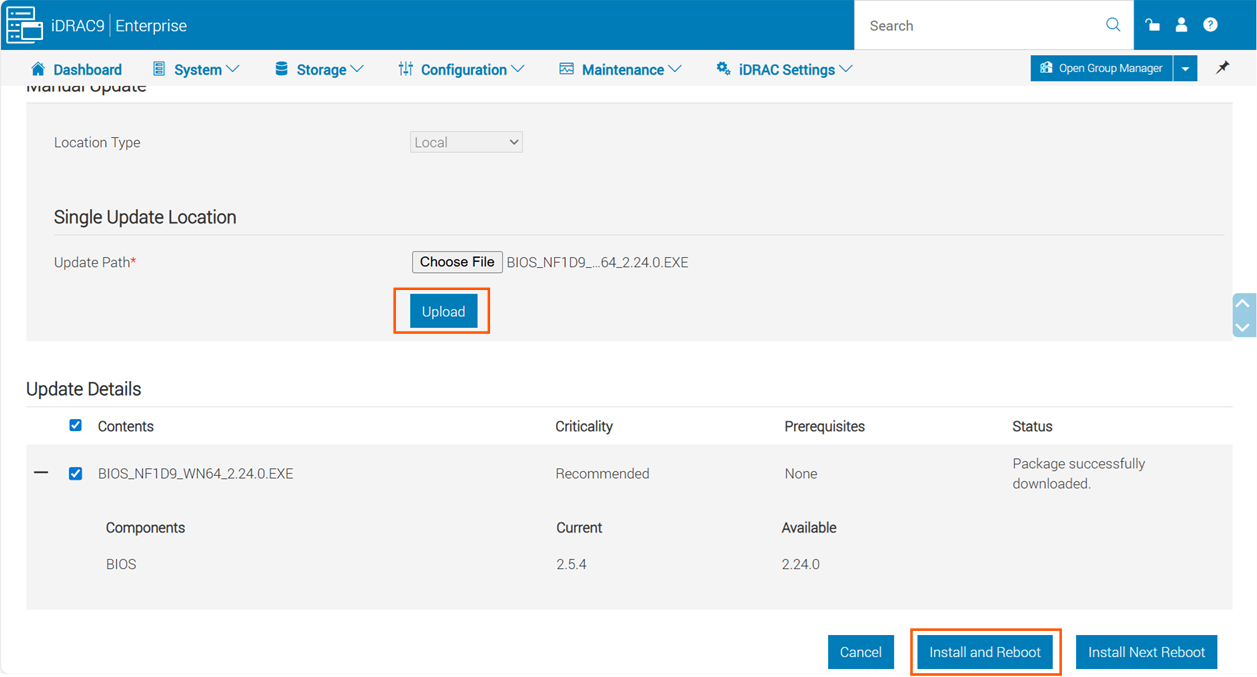Open the user profile icon
This screenshot has width=1257, height=677.
[x=1181, y=25]
